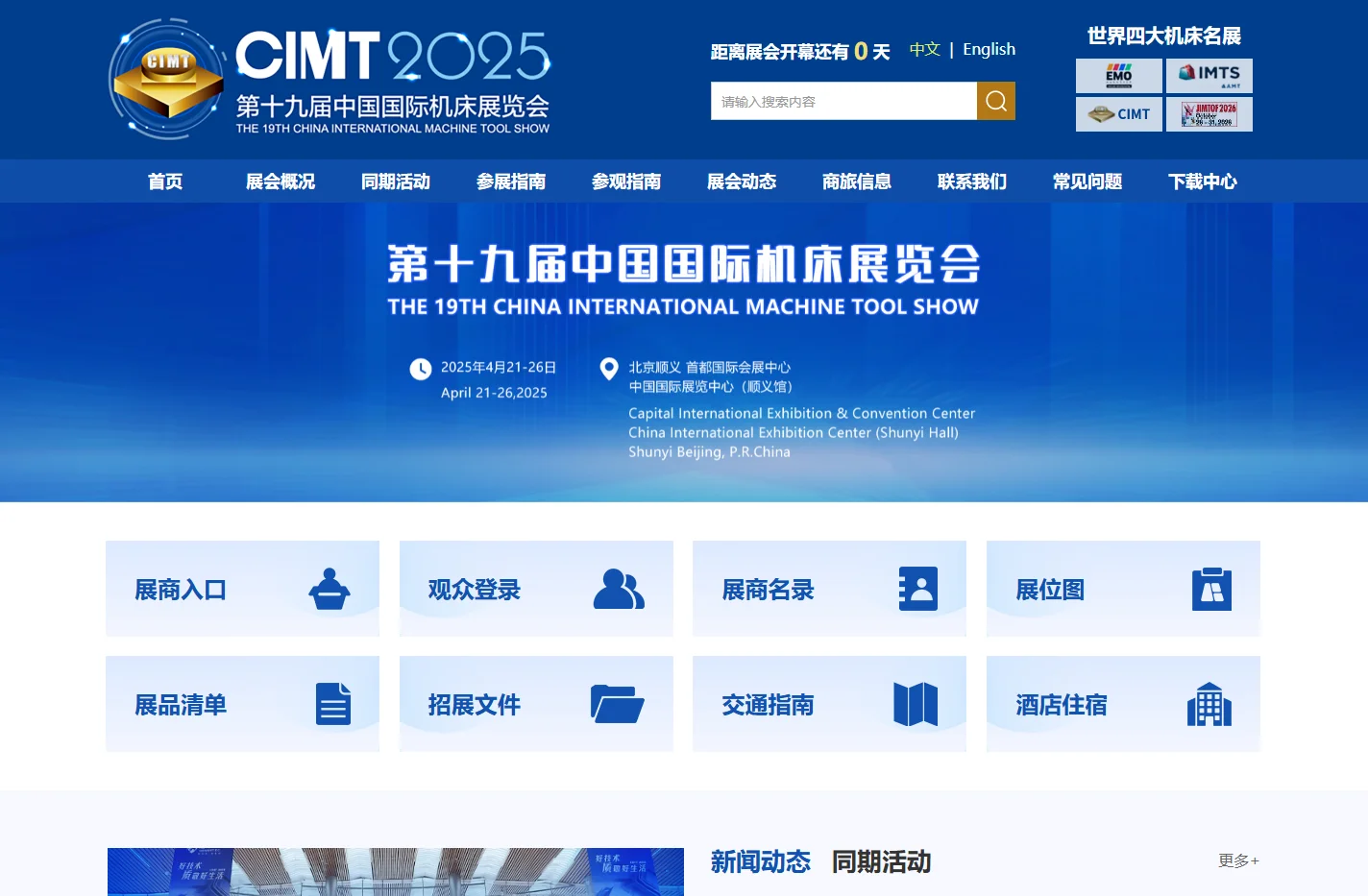Screen dimensions: 1368x896
Task: Open the 展会概况 menu item
Action: point(281,182)
